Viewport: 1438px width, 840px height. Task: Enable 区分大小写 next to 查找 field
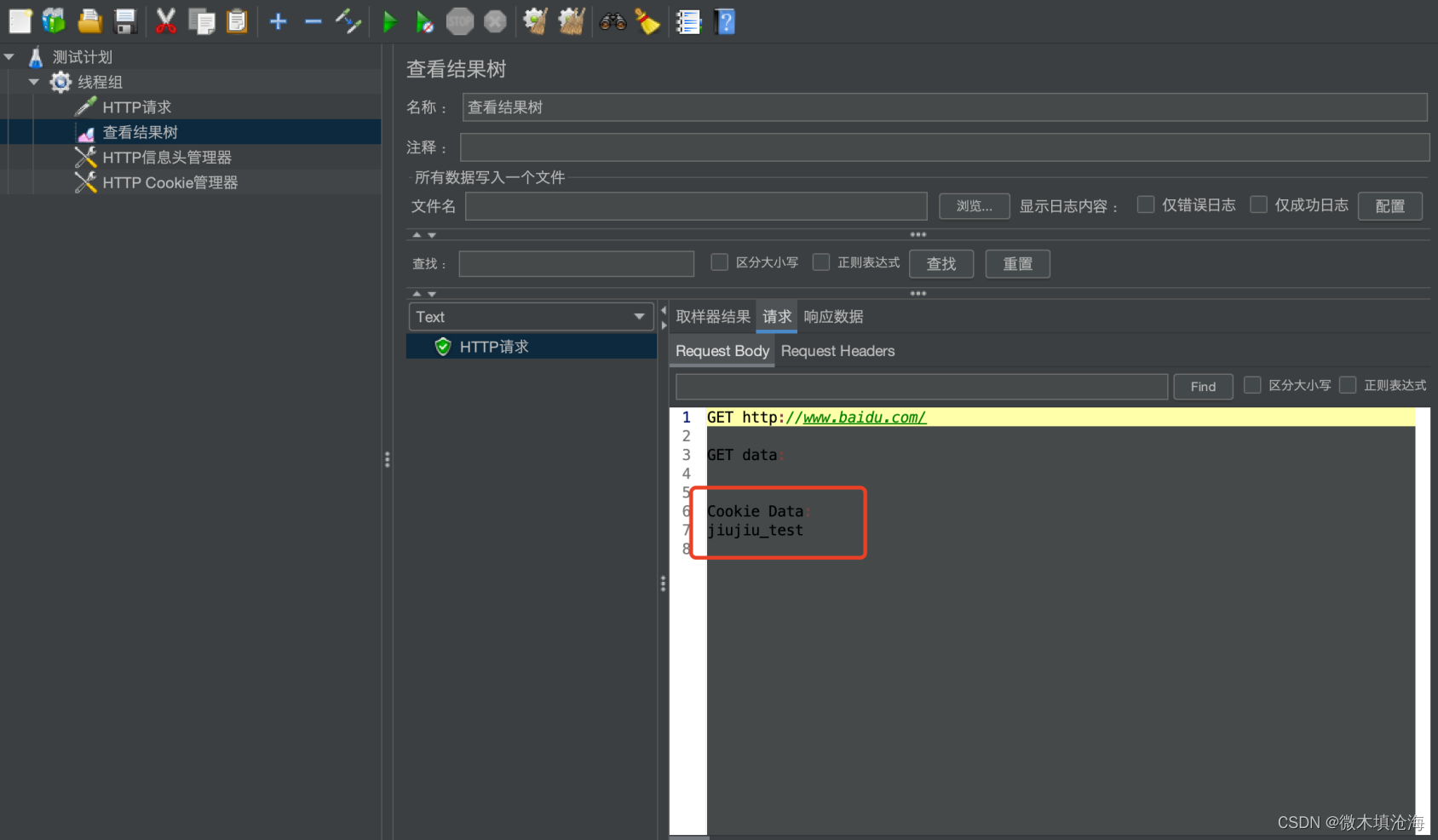point(720,262)
